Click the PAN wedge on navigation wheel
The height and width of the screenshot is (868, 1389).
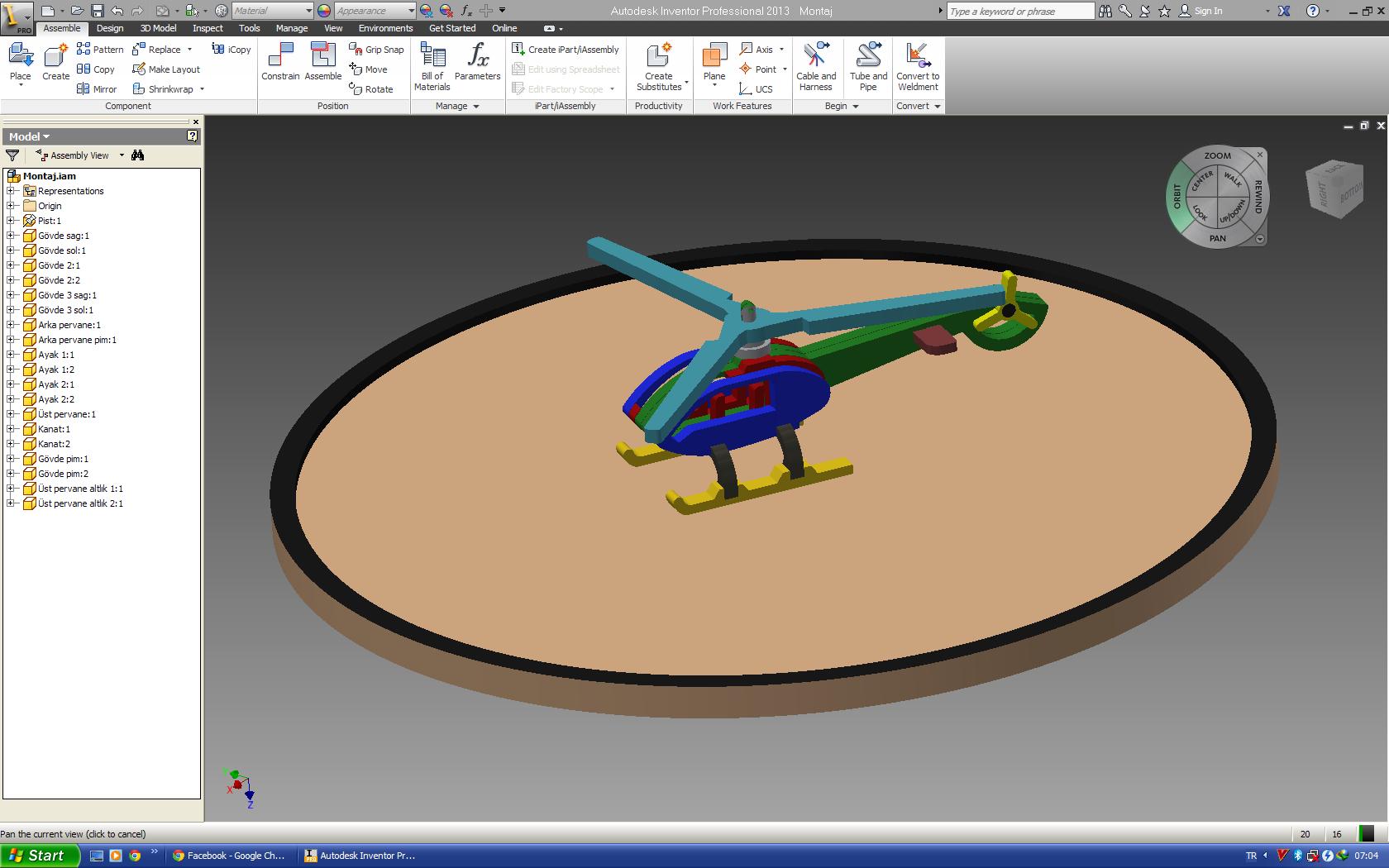pos(1217,238)
